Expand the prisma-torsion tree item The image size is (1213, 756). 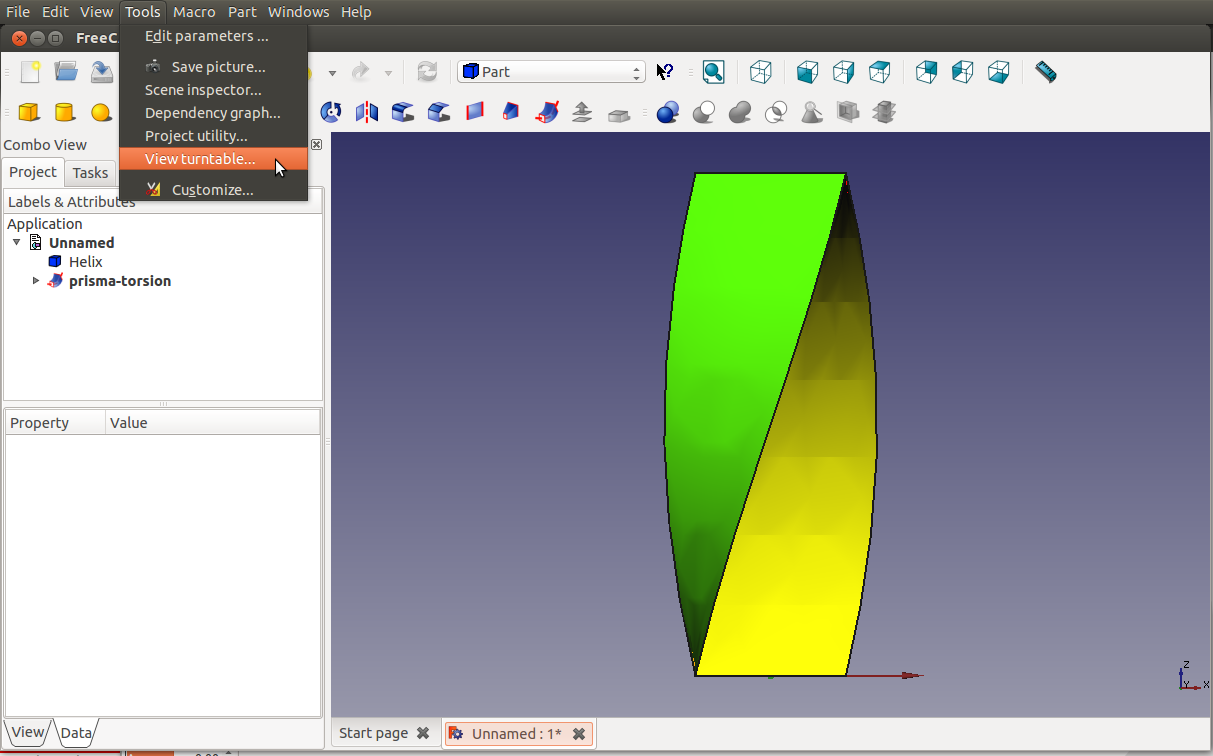coord(37,281)
